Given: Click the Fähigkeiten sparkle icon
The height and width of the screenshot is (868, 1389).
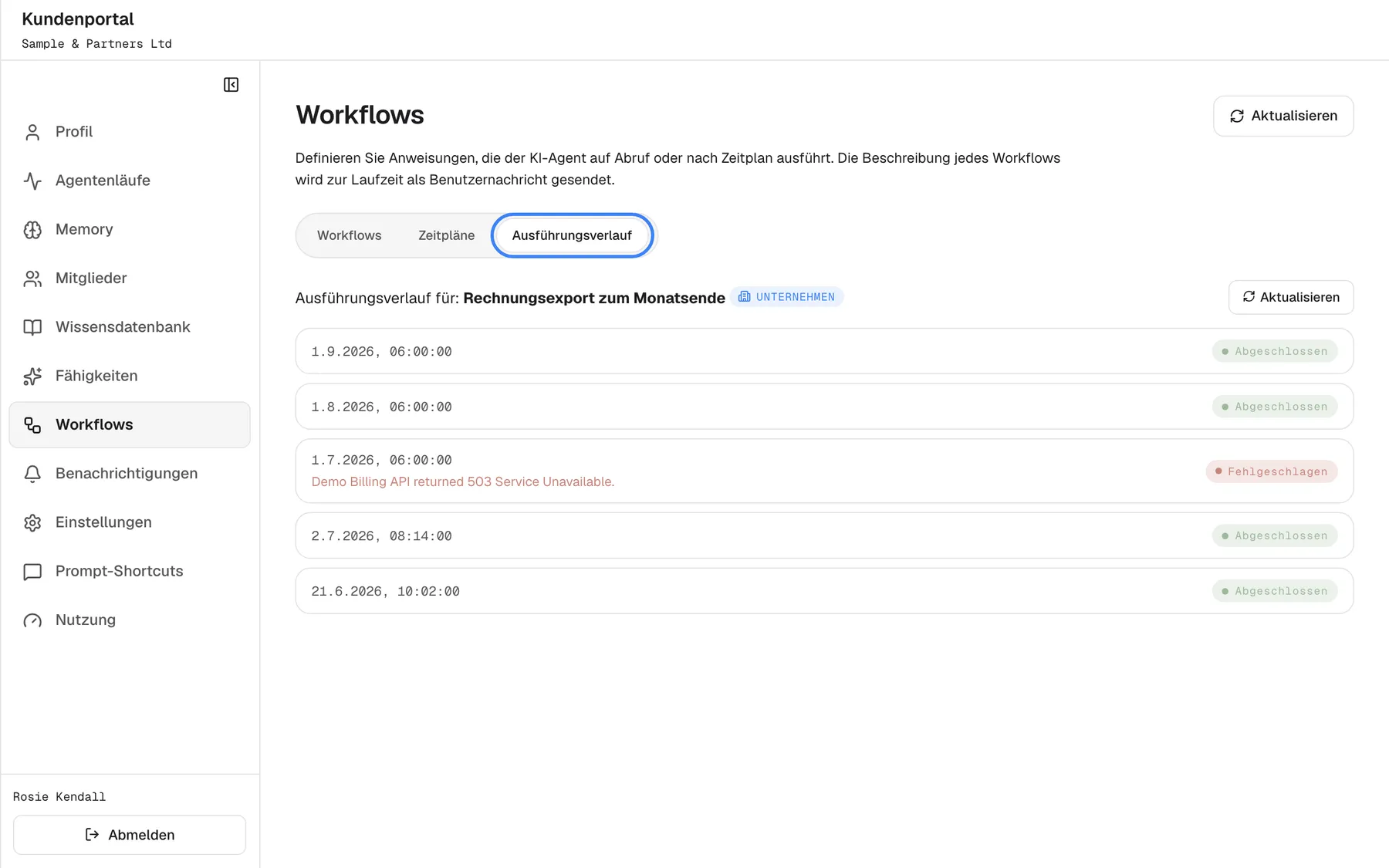Looking at the screenshot, I should 32,376.
